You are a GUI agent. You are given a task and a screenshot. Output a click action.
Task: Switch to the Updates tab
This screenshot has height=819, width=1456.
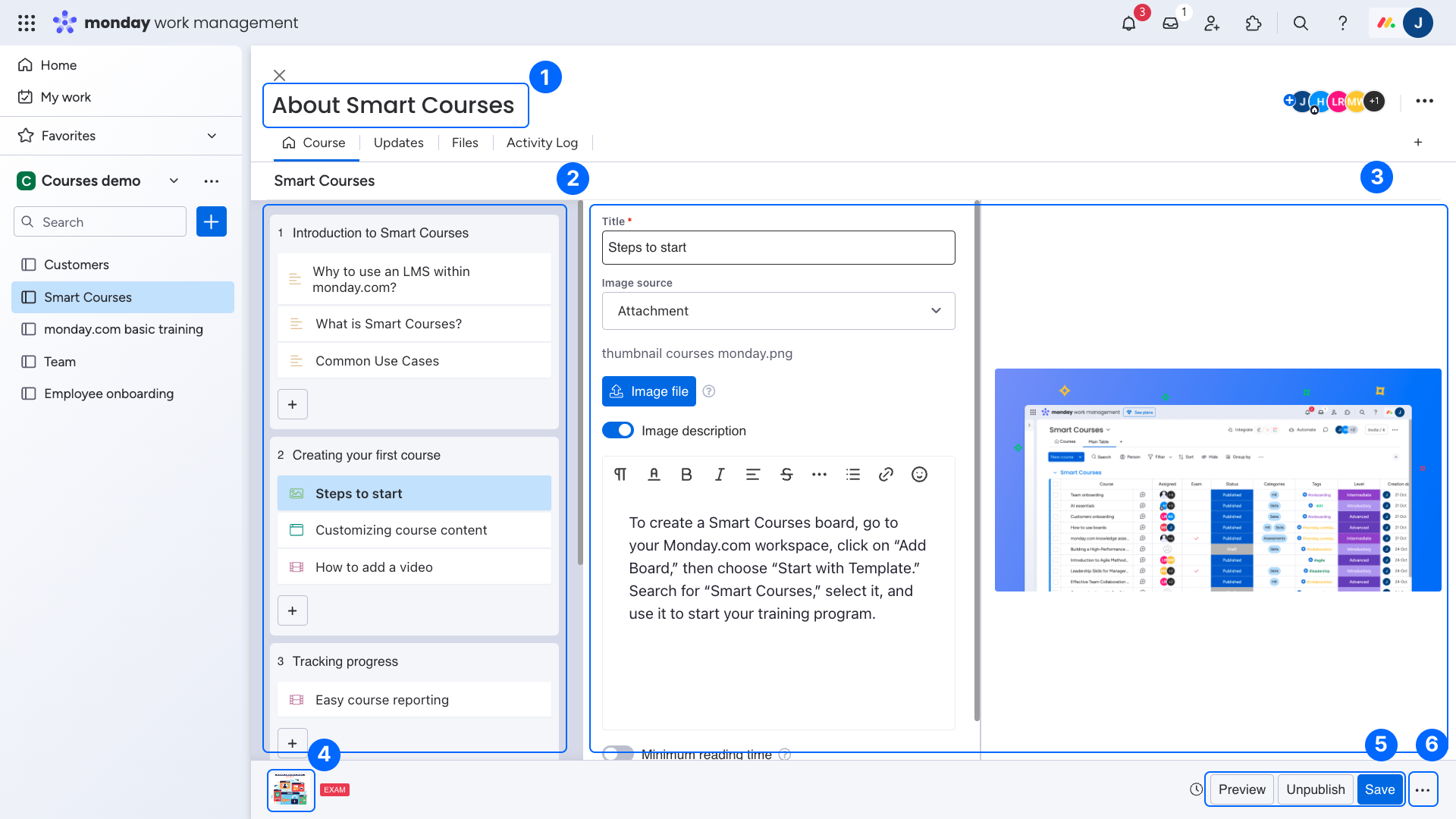click(398, 143)
